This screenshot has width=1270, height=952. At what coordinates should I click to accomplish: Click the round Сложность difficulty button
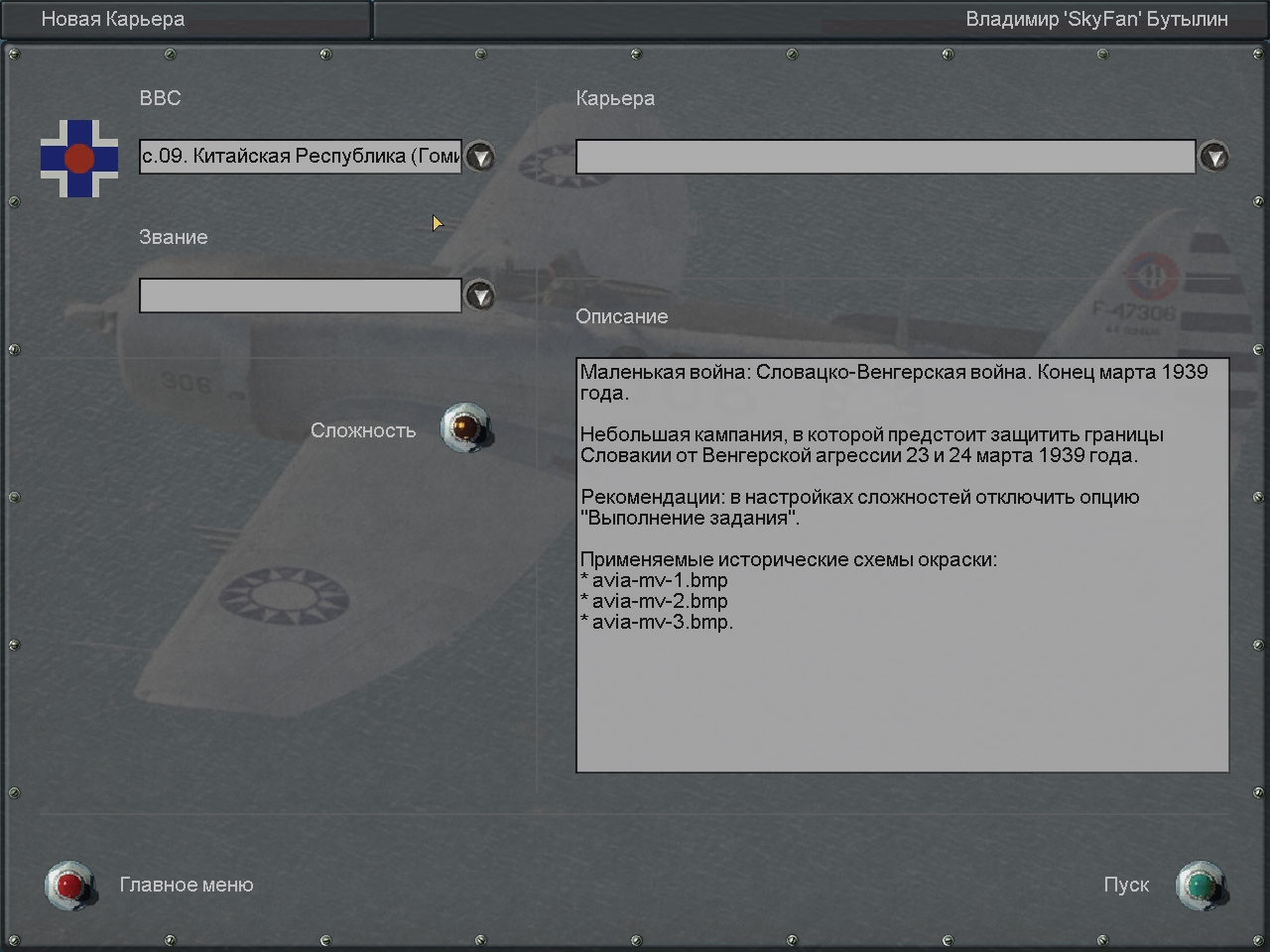click(x=466, y=428)
